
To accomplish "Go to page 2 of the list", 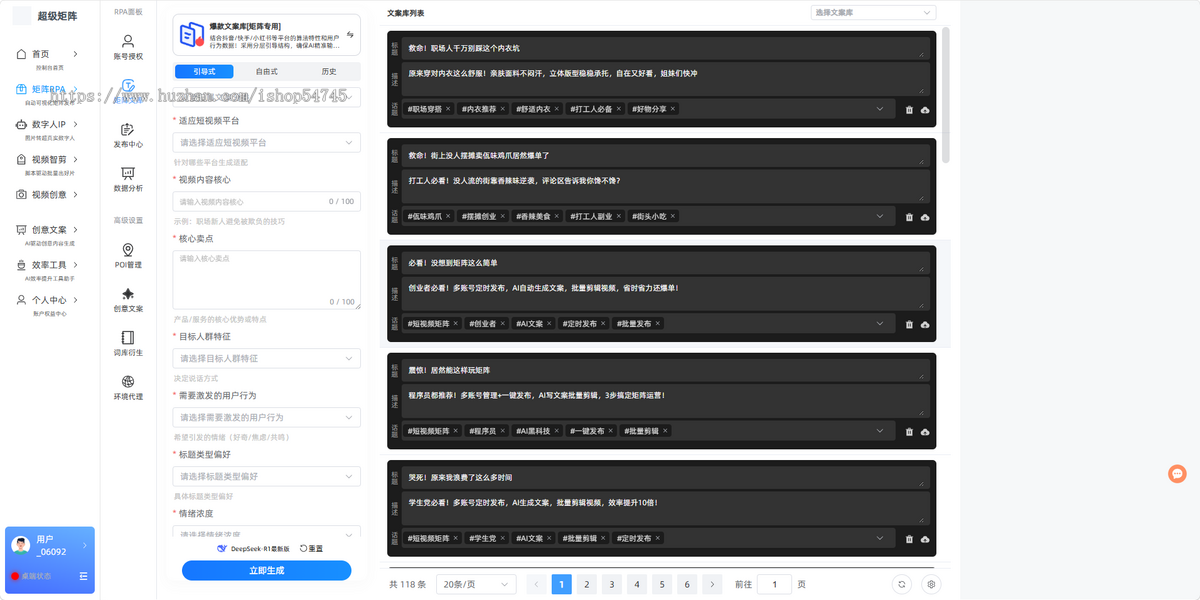I will pos(587,584).
